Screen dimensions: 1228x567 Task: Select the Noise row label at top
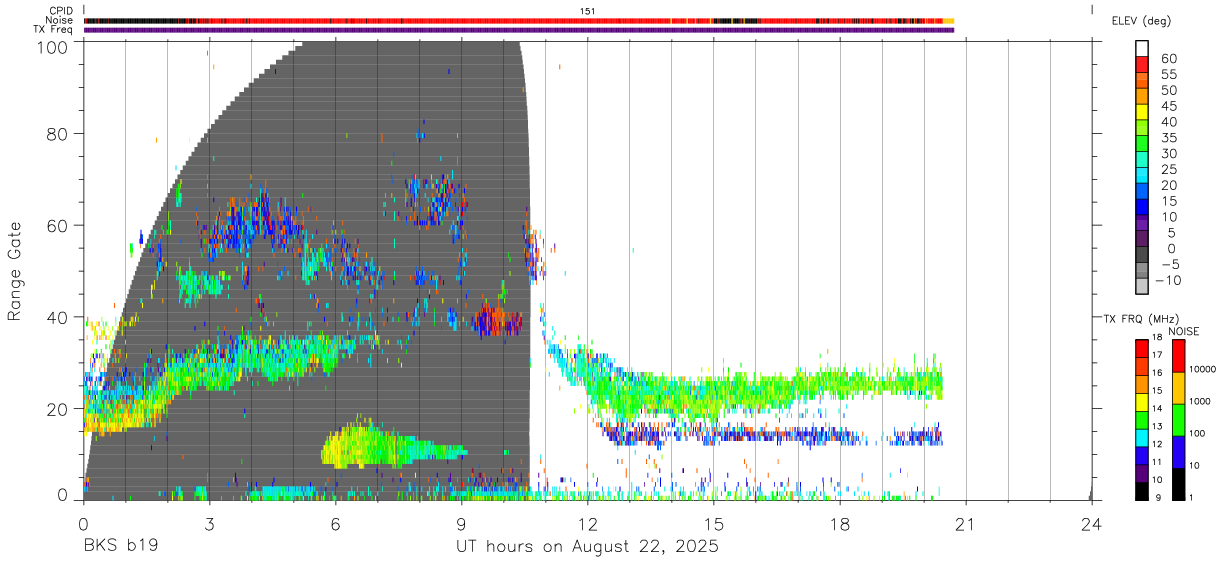[x=60, y=20]
